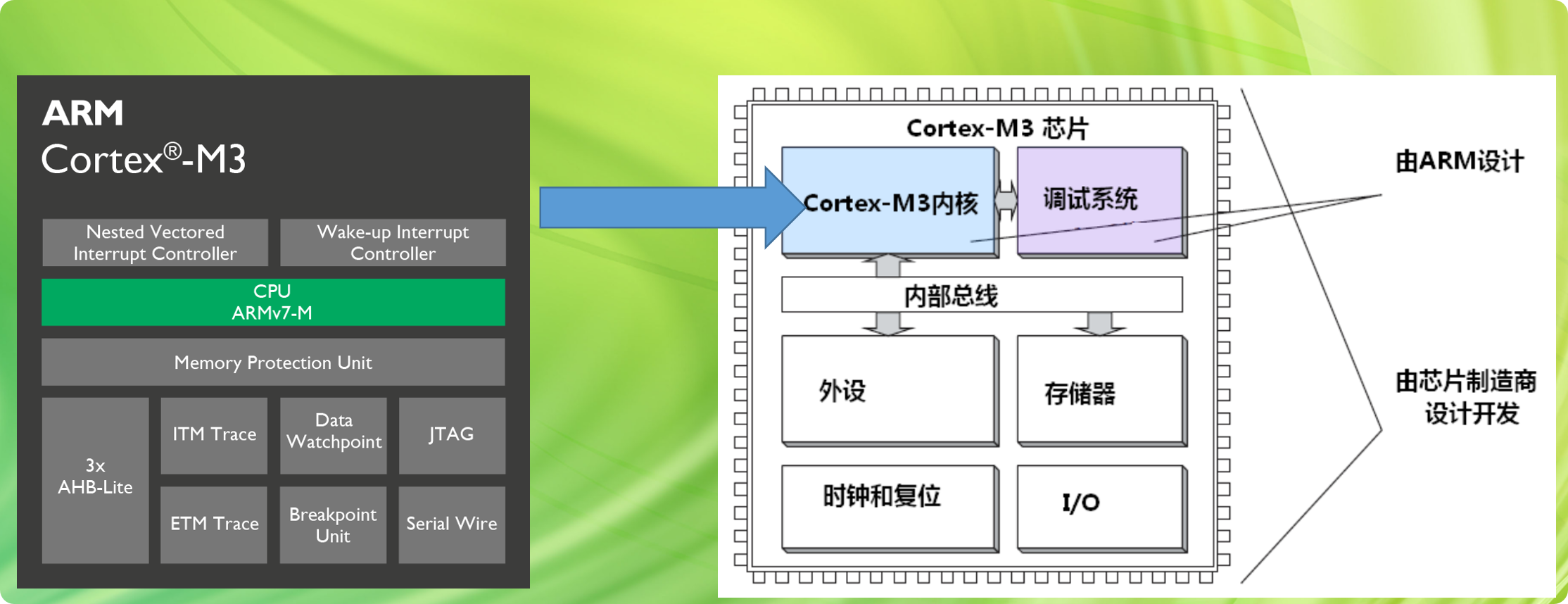This screenshot has width=1568, height=604.
Task: Click the green CPU ARMv7-M block
Action: coord(273,302)
